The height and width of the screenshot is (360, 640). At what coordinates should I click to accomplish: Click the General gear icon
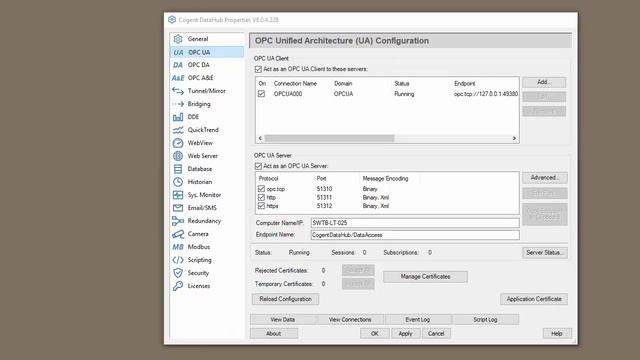pyautogui.click(x=178, y=39)
